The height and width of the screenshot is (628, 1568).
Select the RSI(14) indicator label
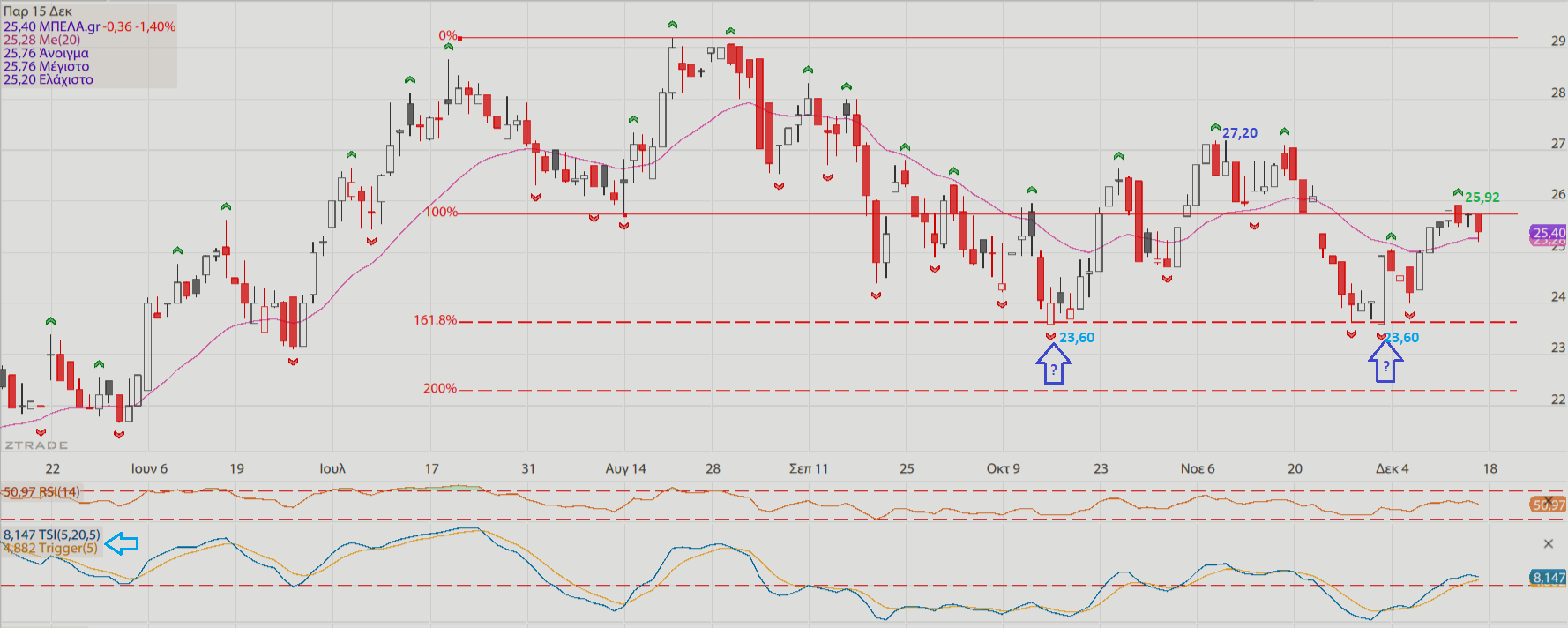pos(41,492)
